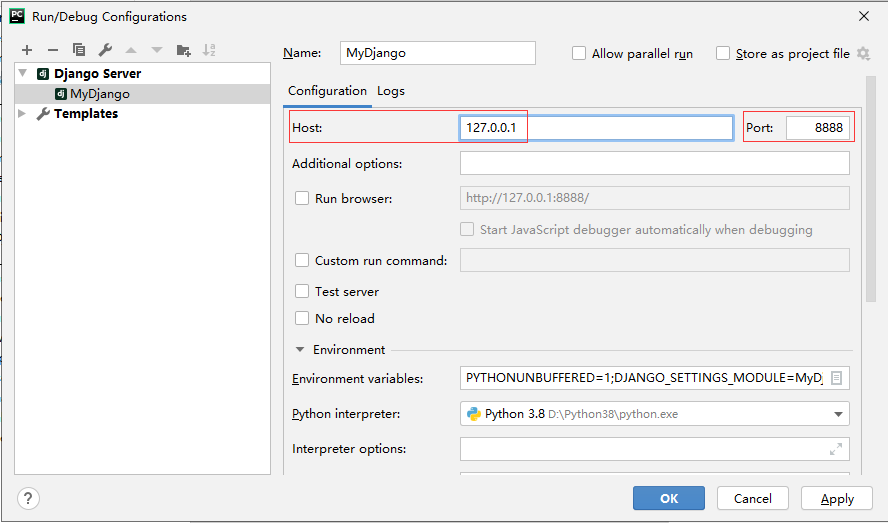This screenshot has width=888, height=523.
Task: Create new folder for configurations
Action: click(183, 50)
